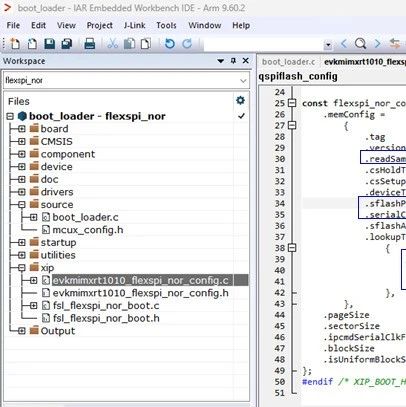Click the Redo arrow icon
The image size is (406, 407).
187,44
